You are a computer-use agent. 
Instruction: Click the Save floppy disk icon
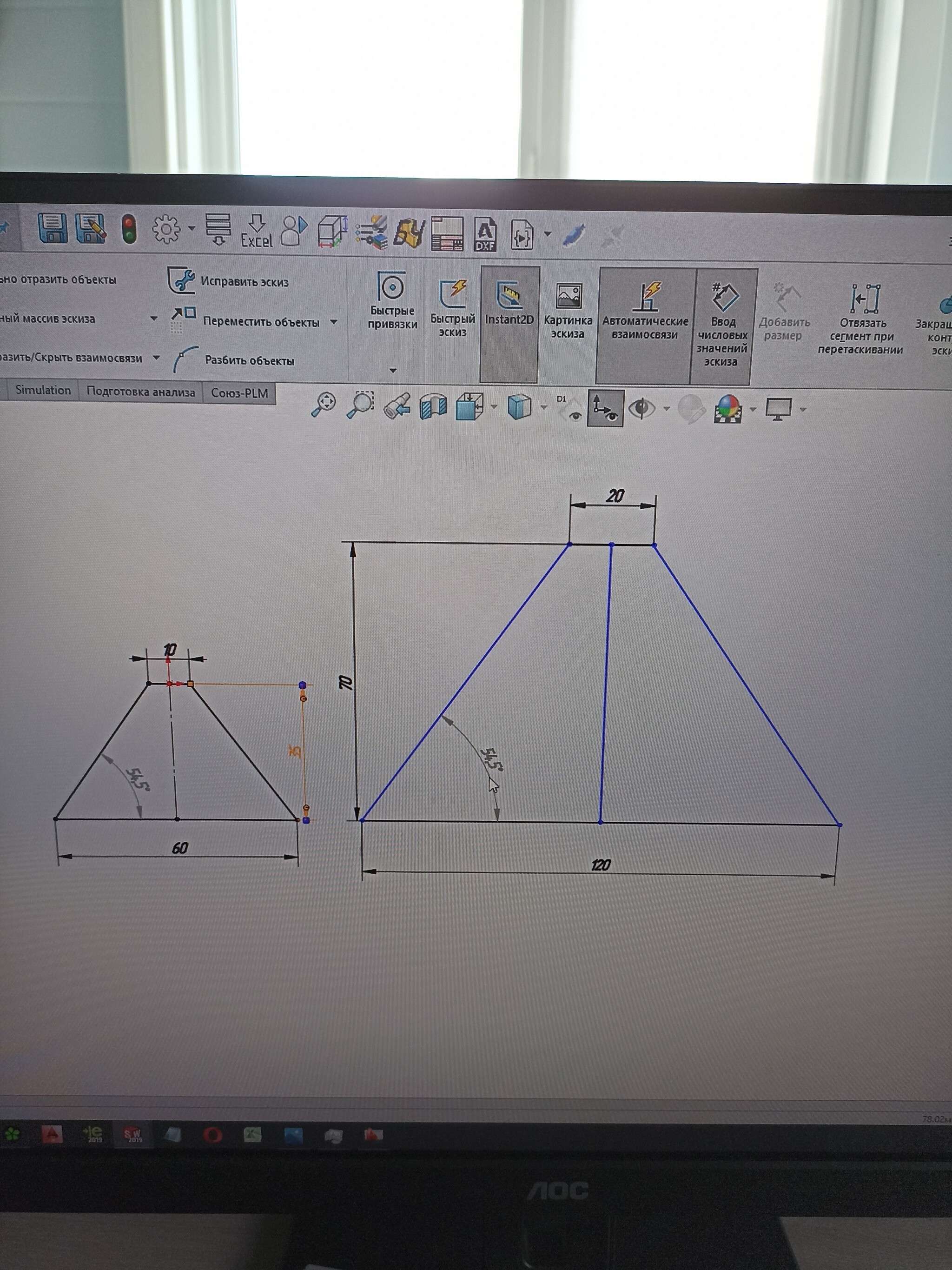(52, 228)
